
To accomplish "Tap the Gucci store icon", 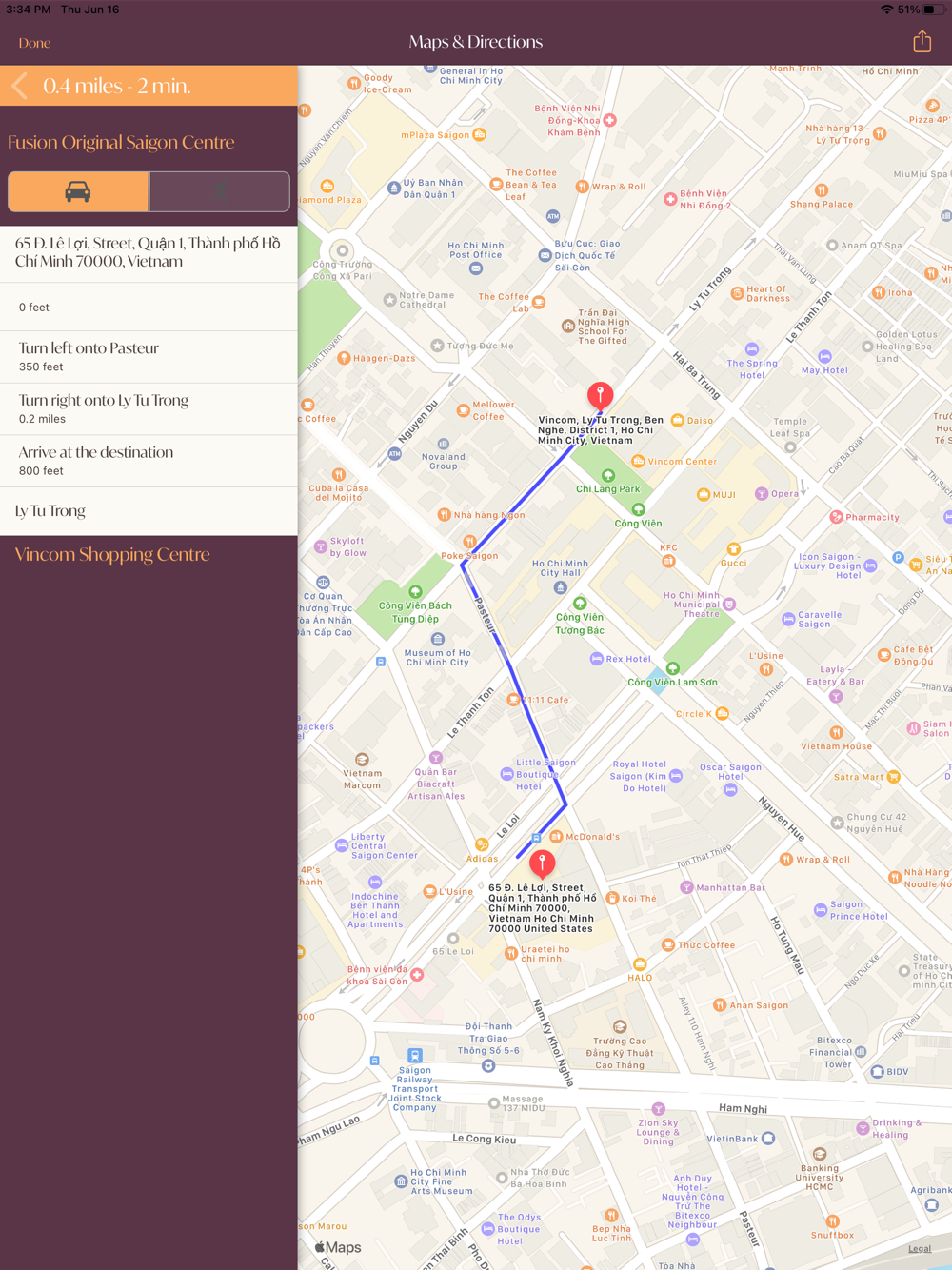I will point(733,549).
